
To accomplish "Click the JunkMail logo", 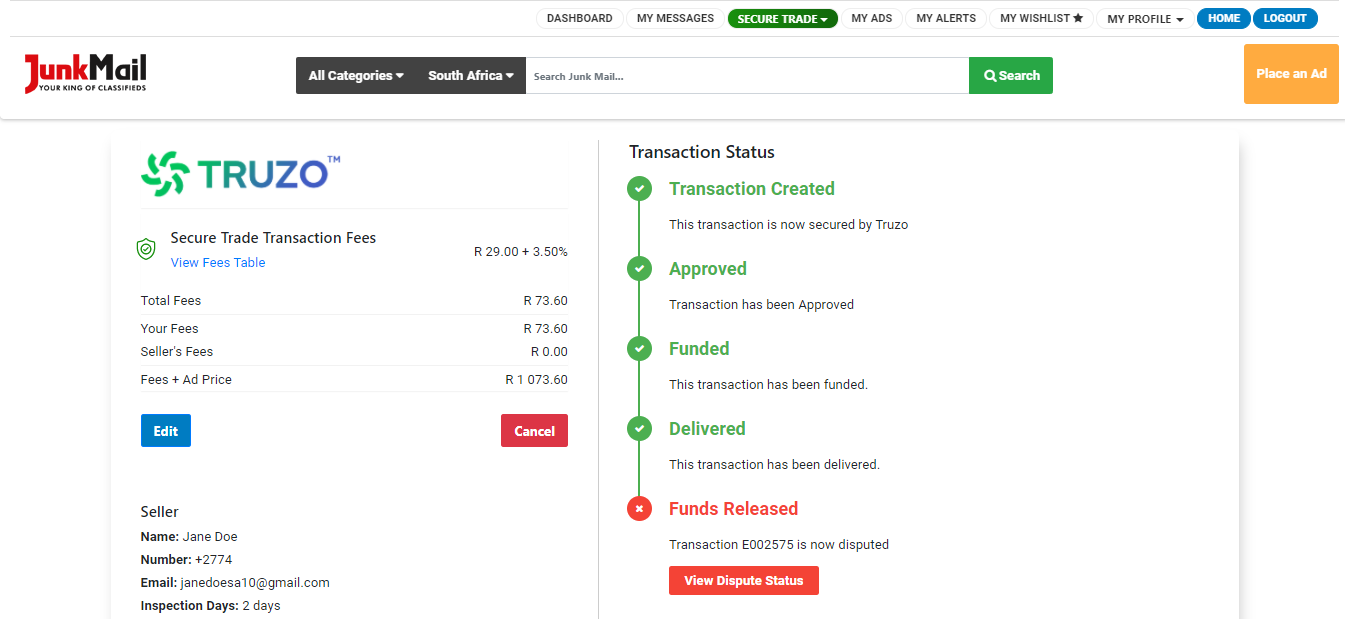I will point(85,74).
